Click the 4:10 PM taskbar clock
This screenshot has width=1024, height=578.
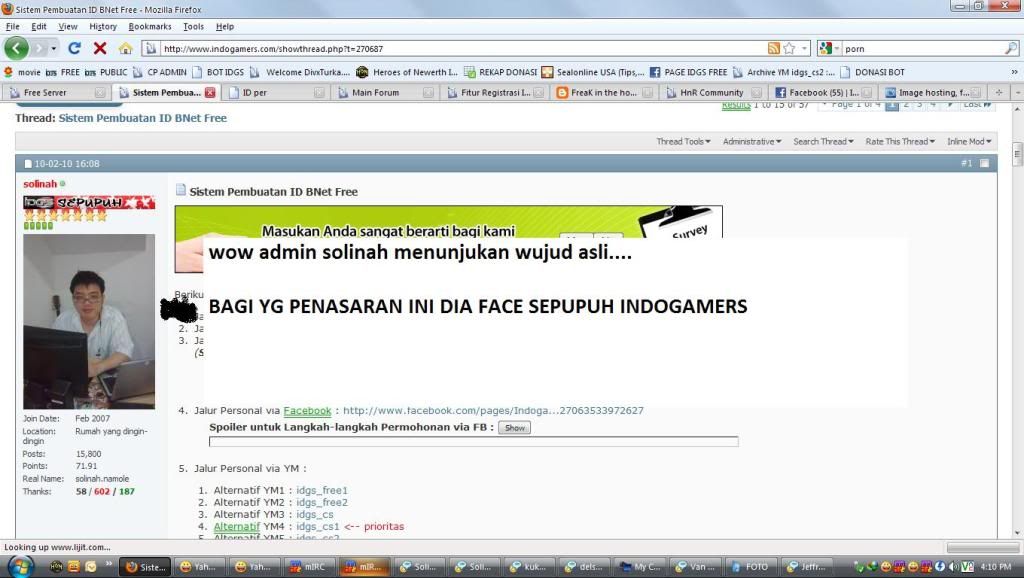[996, 567]
